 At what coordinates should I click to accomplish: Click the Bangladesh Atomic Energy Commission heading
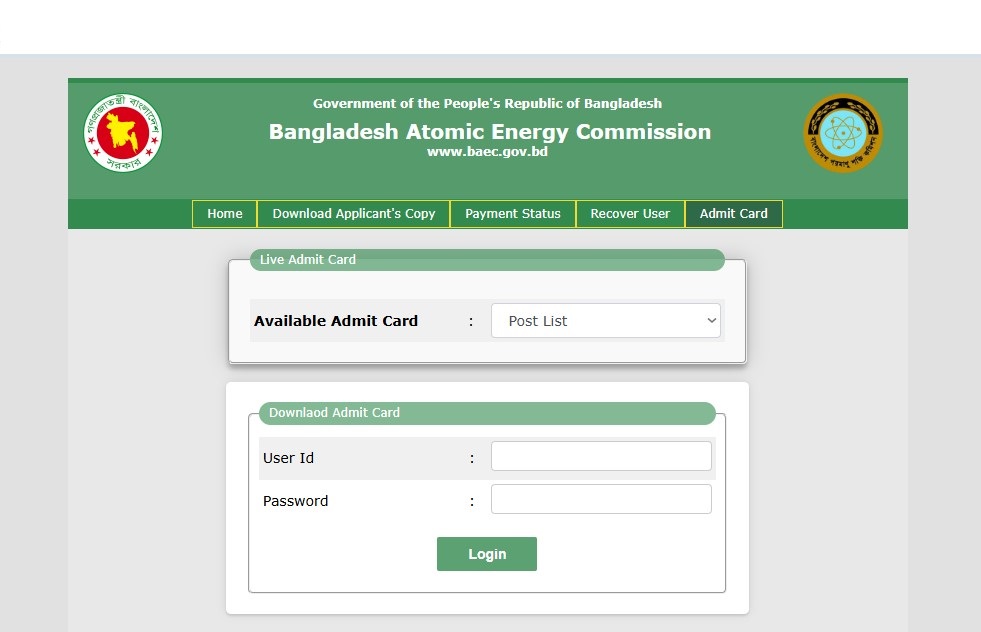(490, 132)
